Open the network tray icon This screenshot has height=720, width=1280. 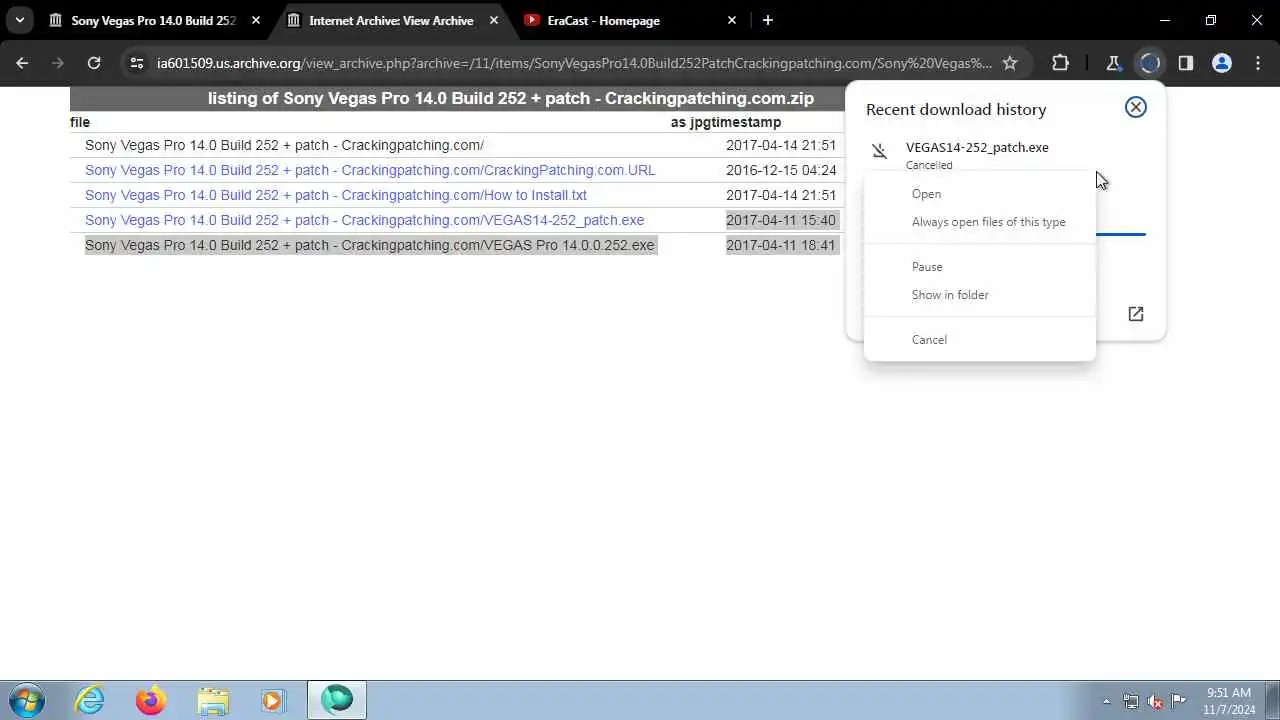tap(1131, 701)
